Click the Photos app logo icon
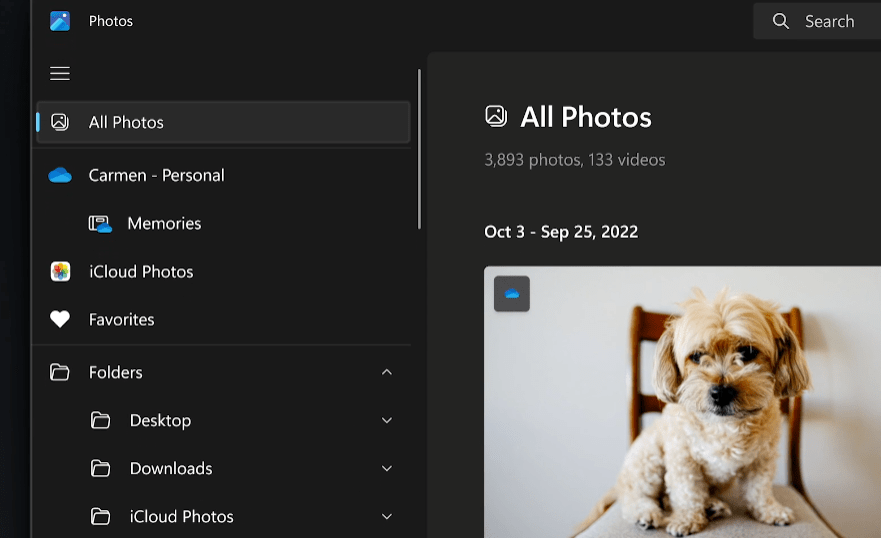The width and height of the screenshot is (881, 538). pyautogui.click(x=60, y=21)
